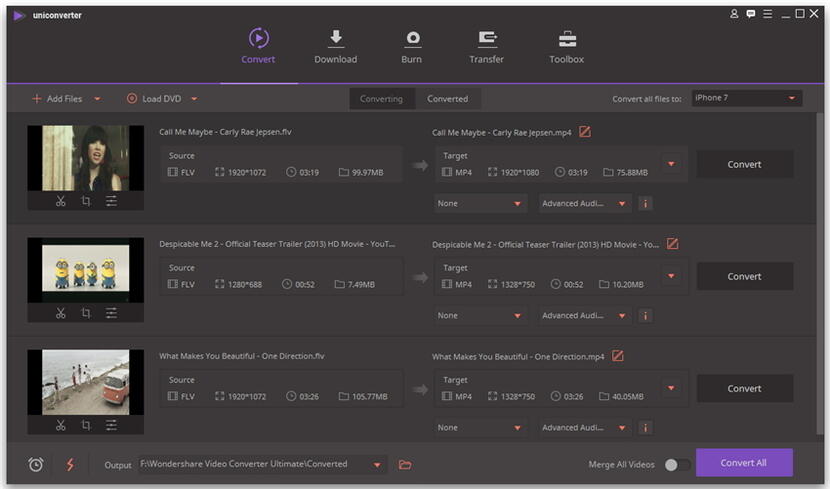This screenshot has width=830, height=489.
Task: Toggle high speed conversion lightning icon
Action: pyautogui.click(x=70, y=465)
